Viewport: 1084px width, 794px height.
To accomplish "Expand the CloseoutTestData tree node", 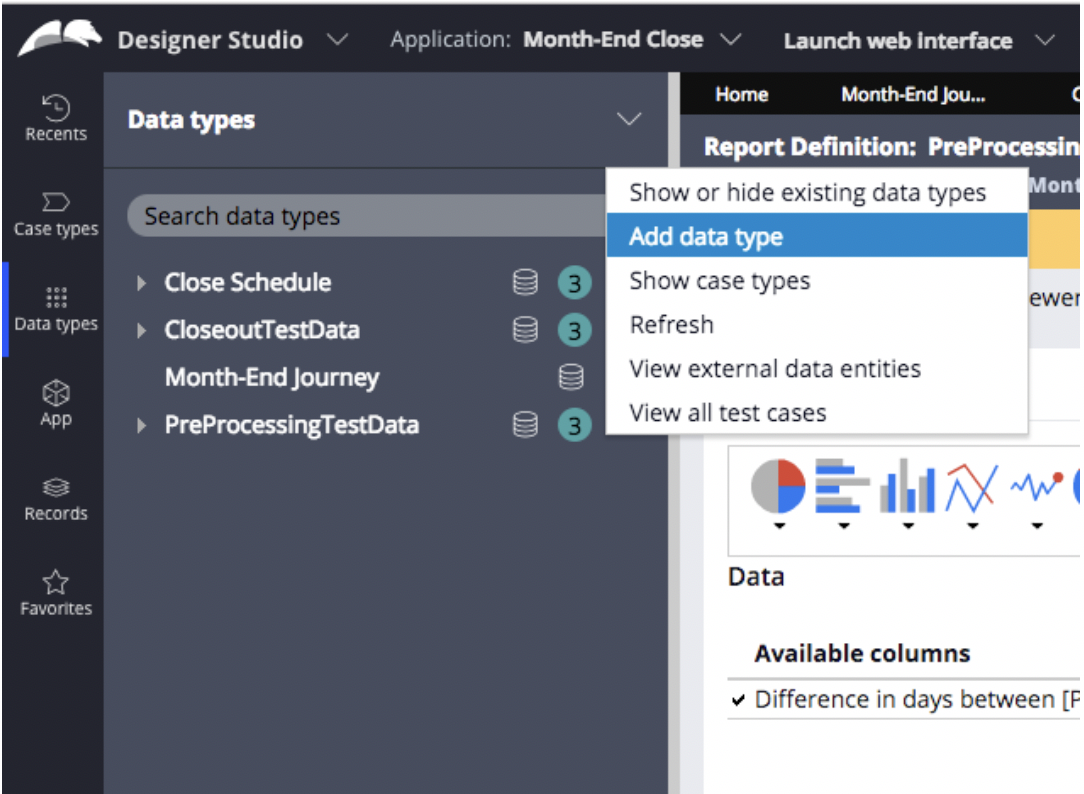I will pos(141,330).
